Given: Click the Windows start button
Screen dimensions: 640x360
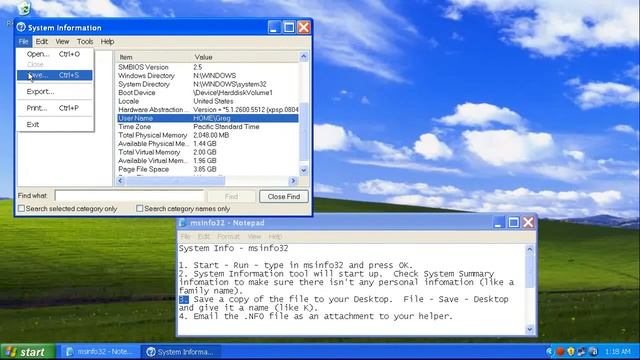Looking at the screenshot, I should [x=28, y=352].
